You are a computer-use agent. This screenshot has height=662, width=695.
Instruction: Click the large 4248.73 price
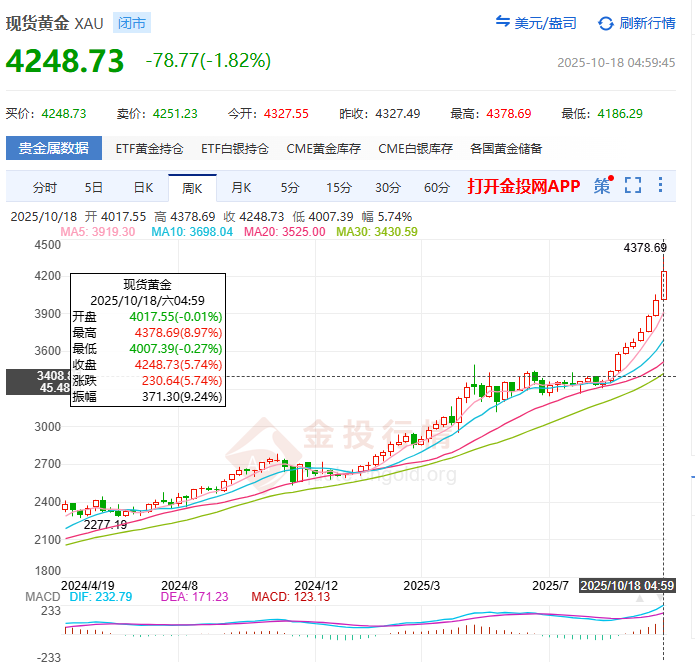[65, 61]
